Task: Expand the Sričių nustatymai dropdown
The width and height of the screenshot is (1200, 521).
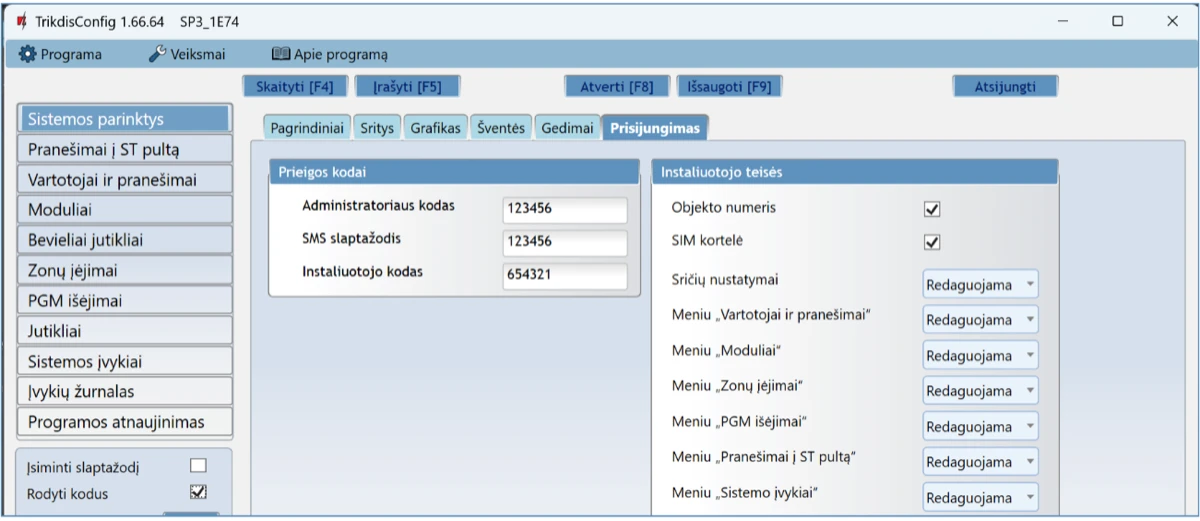Action: [980, 285]
